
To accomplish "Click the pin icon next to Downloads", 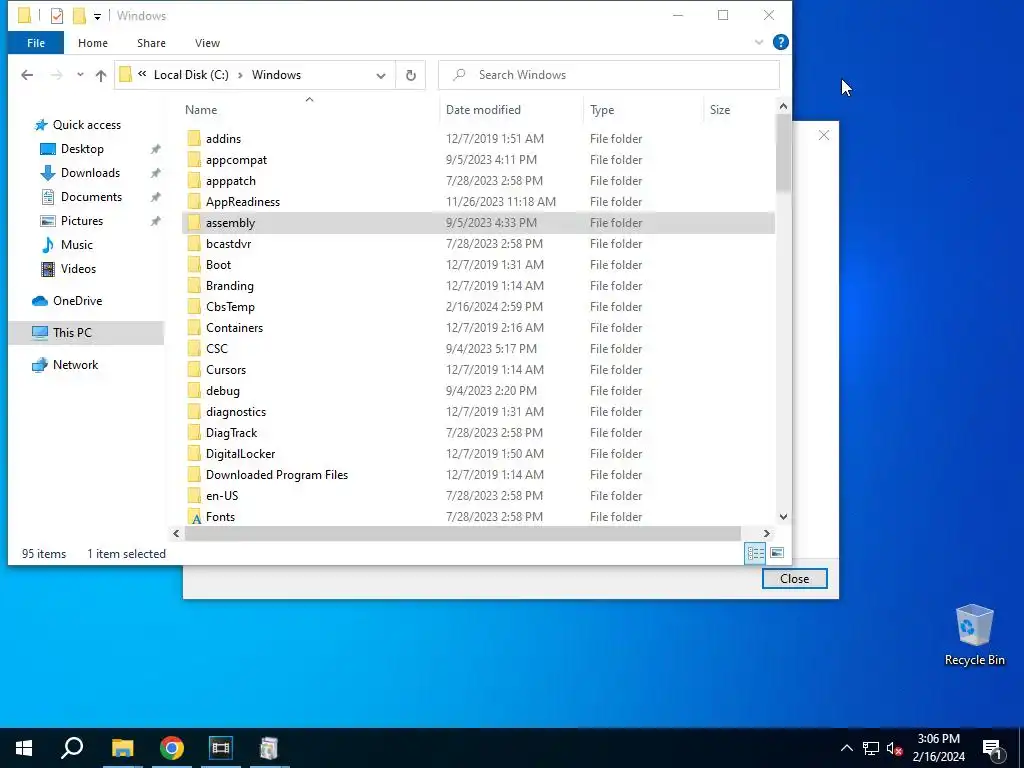I will click(155, 174).
